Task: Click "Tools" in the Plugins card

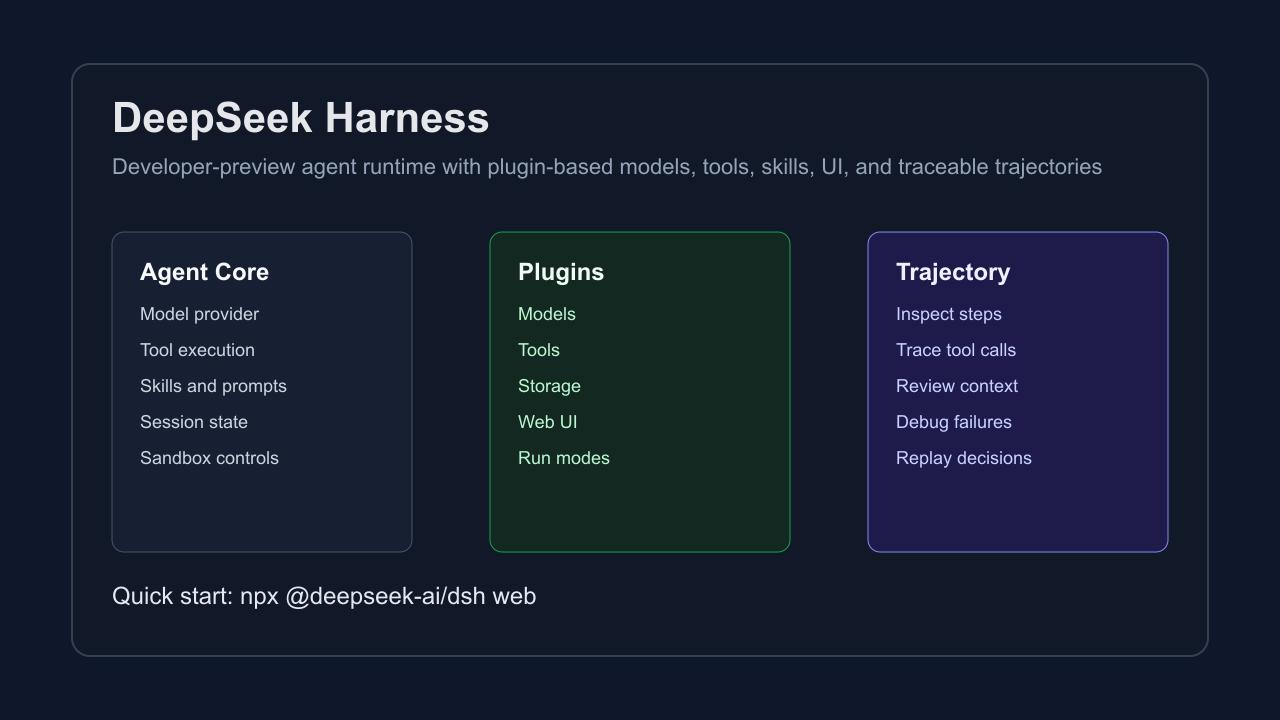Action: pos(539,350)
